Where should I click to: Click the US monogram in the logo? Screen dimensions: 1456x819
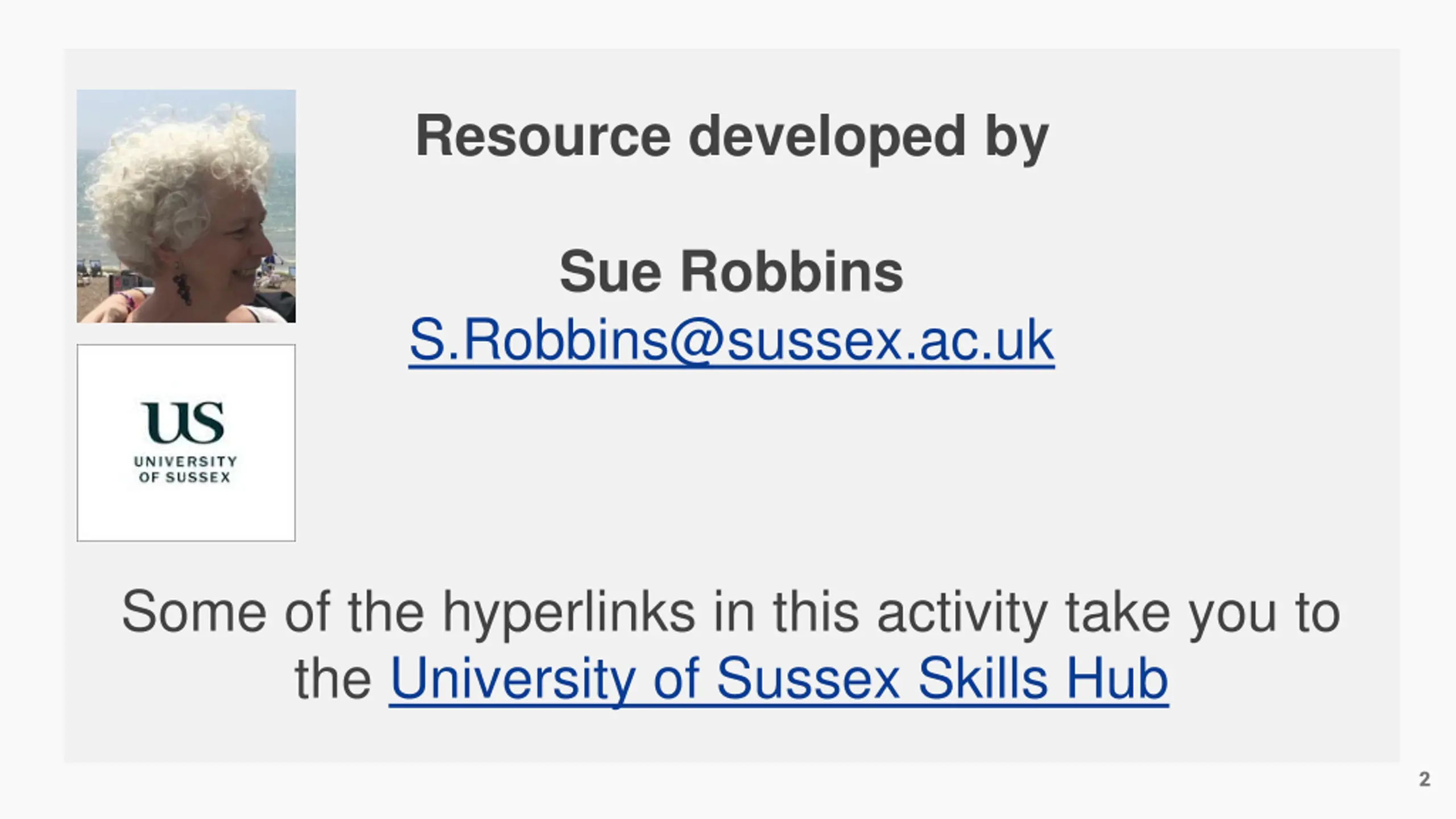pos(183,423)
